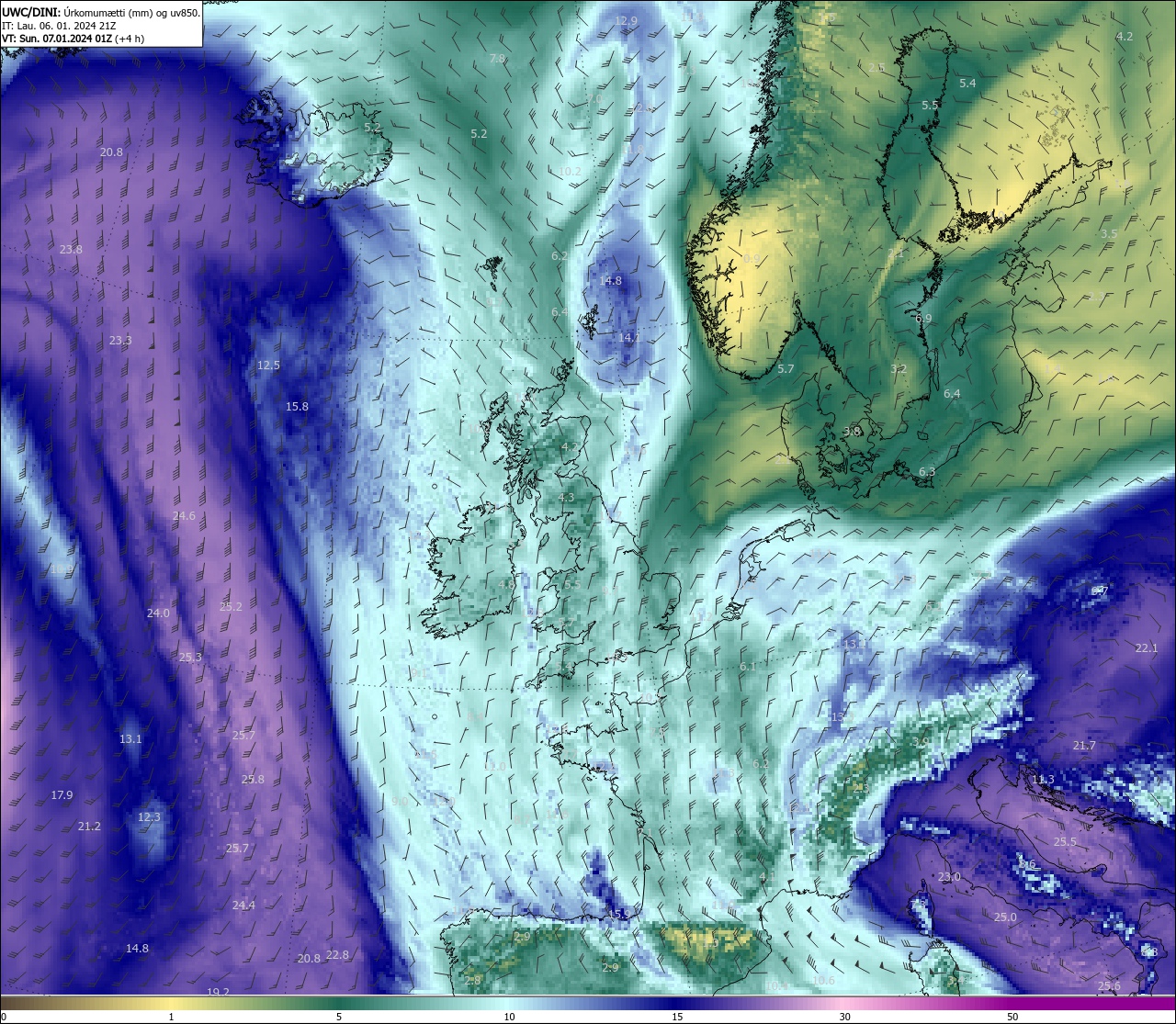Click the map value 2.8 over Spain
Viewport: 1176px width, 1024px height.
pyautogui.click(x=472, y=981)
